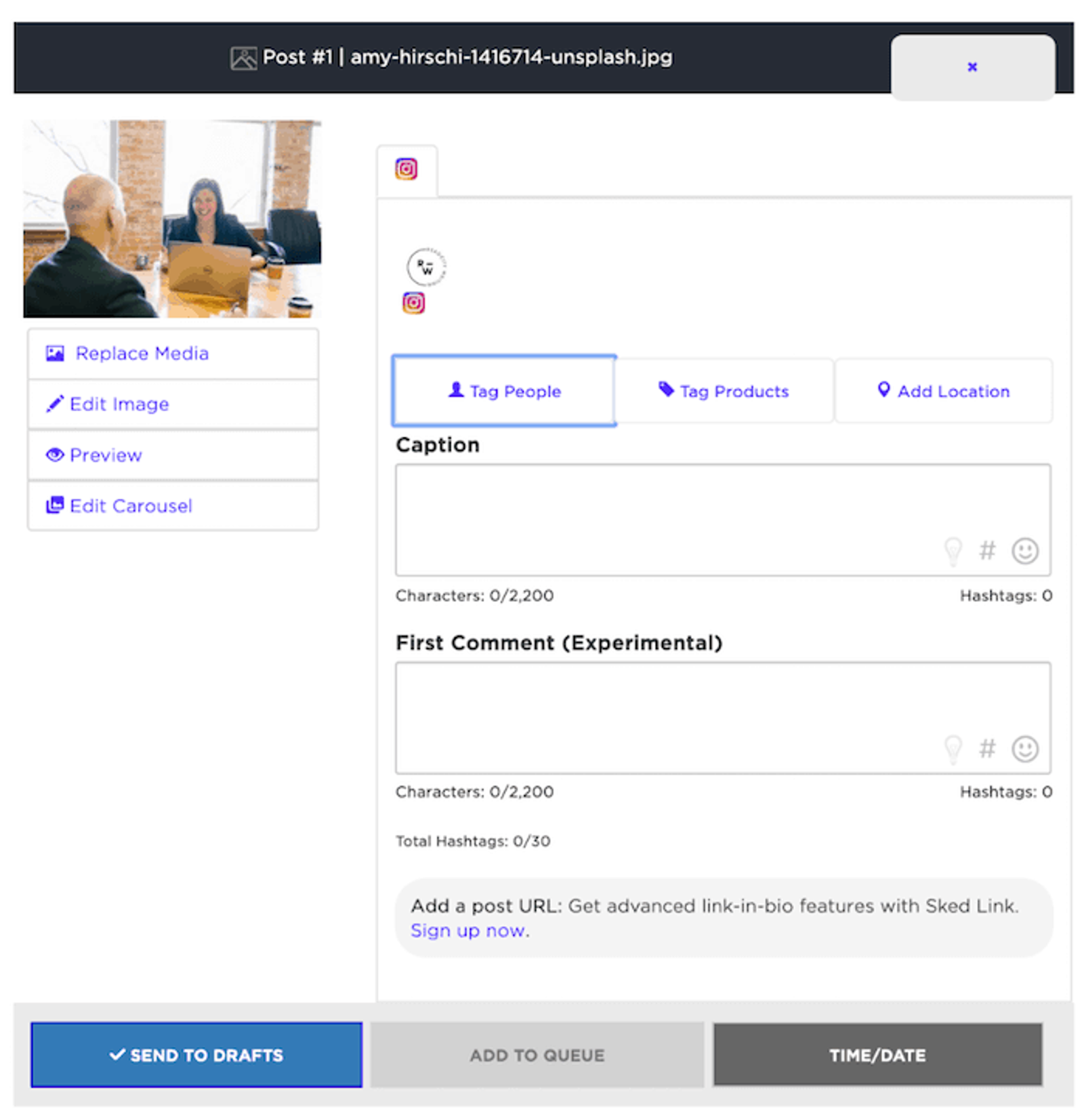Click the Instagram badge below the avatar
Viewport: 1084px width, 1120px height.
tap(413, 303)
